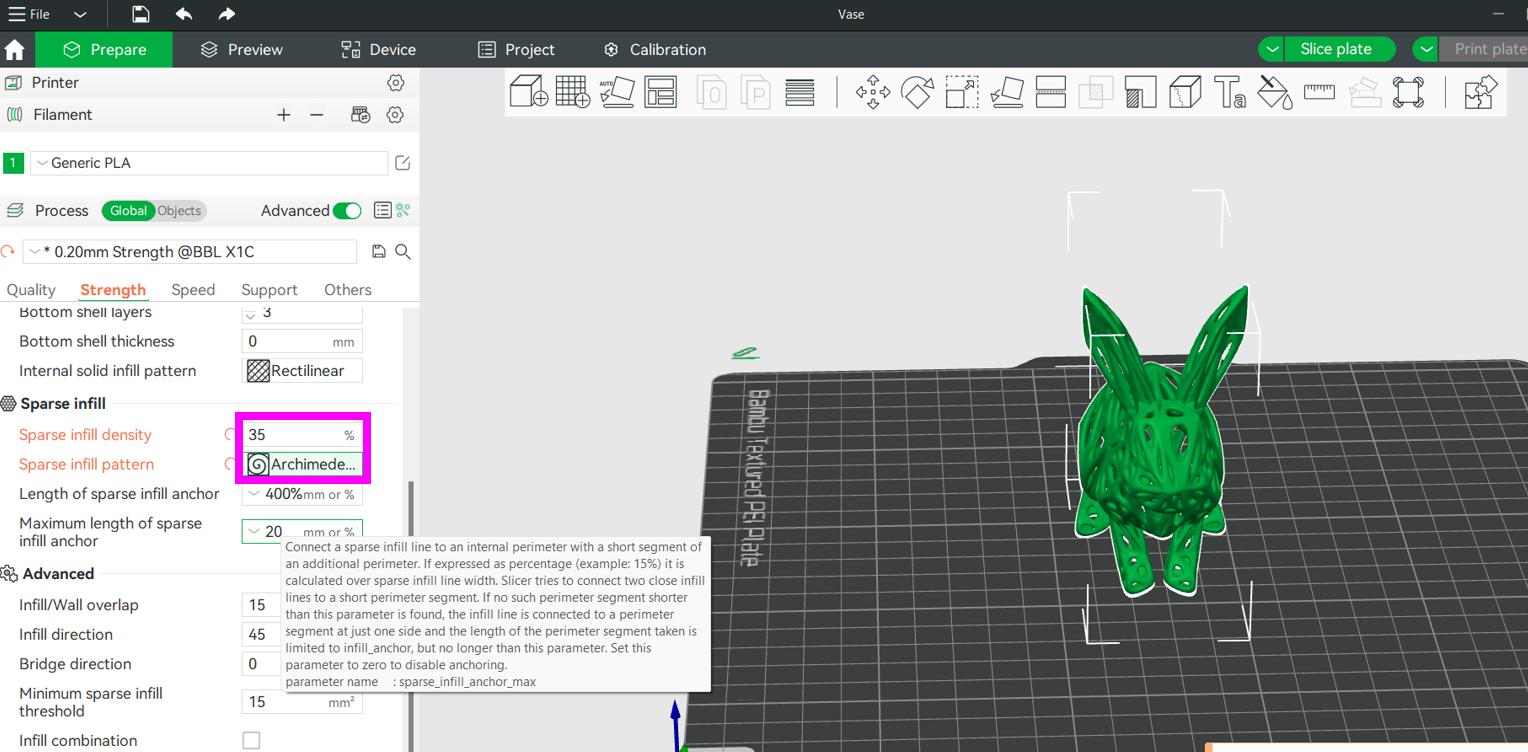Image resolution: width=1528 pixels, height=752 pixels.
Task: Switch to the Preview tab
Action: click(x=241, y=49)
